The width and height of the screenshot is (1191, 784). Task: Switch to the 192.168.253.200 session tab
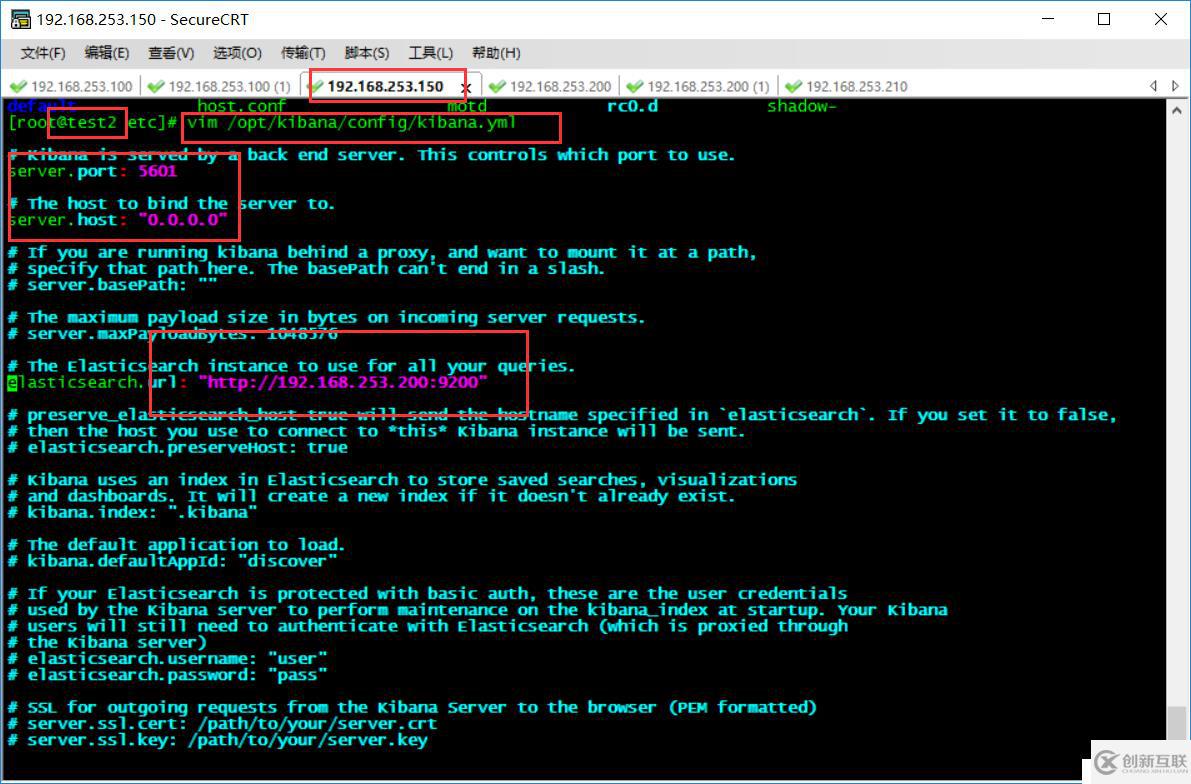coord(551,87)
